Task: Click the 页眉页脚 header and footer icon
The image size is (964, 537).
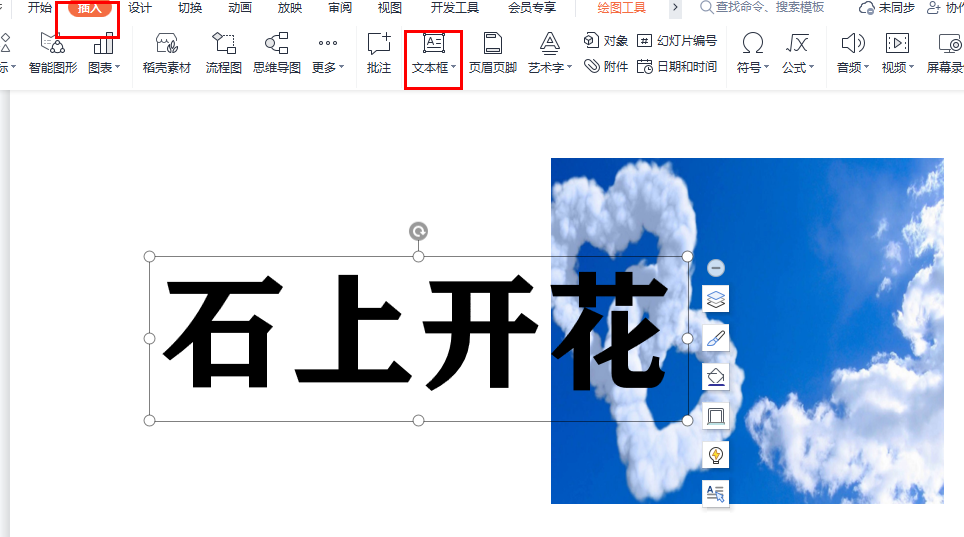Action: (x=493, y=52)
